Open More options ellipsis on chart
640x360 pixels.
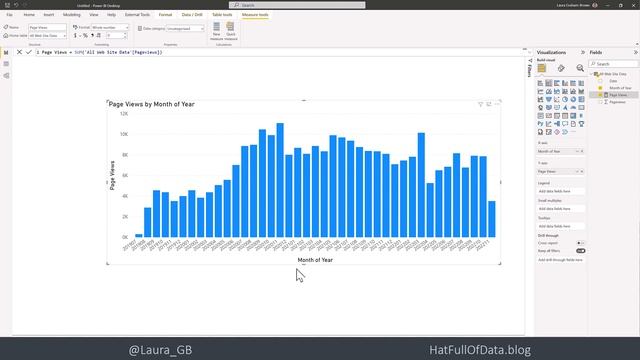click(497, 104)
